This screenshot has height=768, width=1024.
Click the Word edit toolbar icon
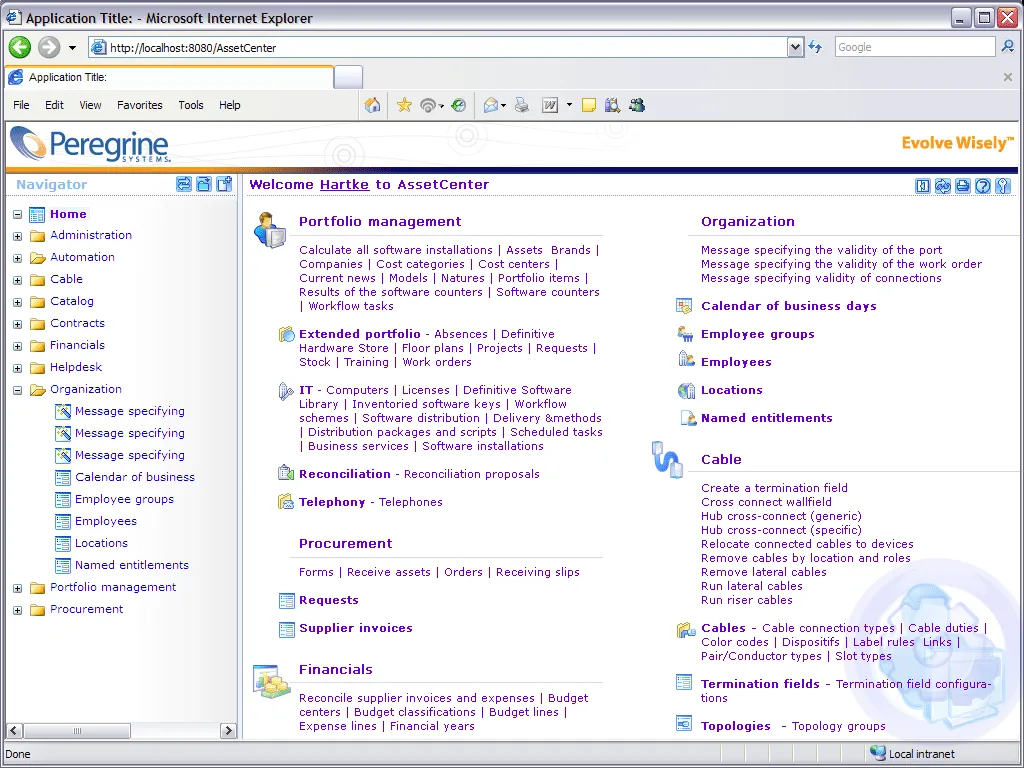tap(550, 105)
